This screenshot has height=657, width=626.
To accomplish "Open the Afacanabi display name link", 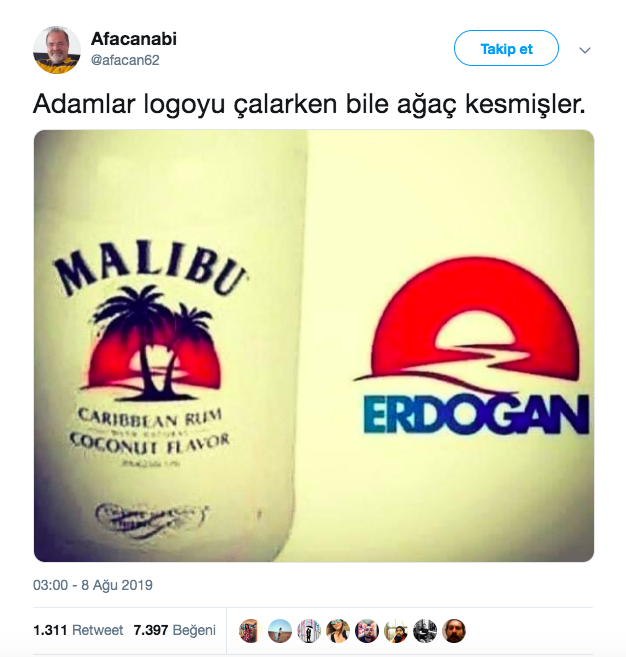I will click(134, 39).
